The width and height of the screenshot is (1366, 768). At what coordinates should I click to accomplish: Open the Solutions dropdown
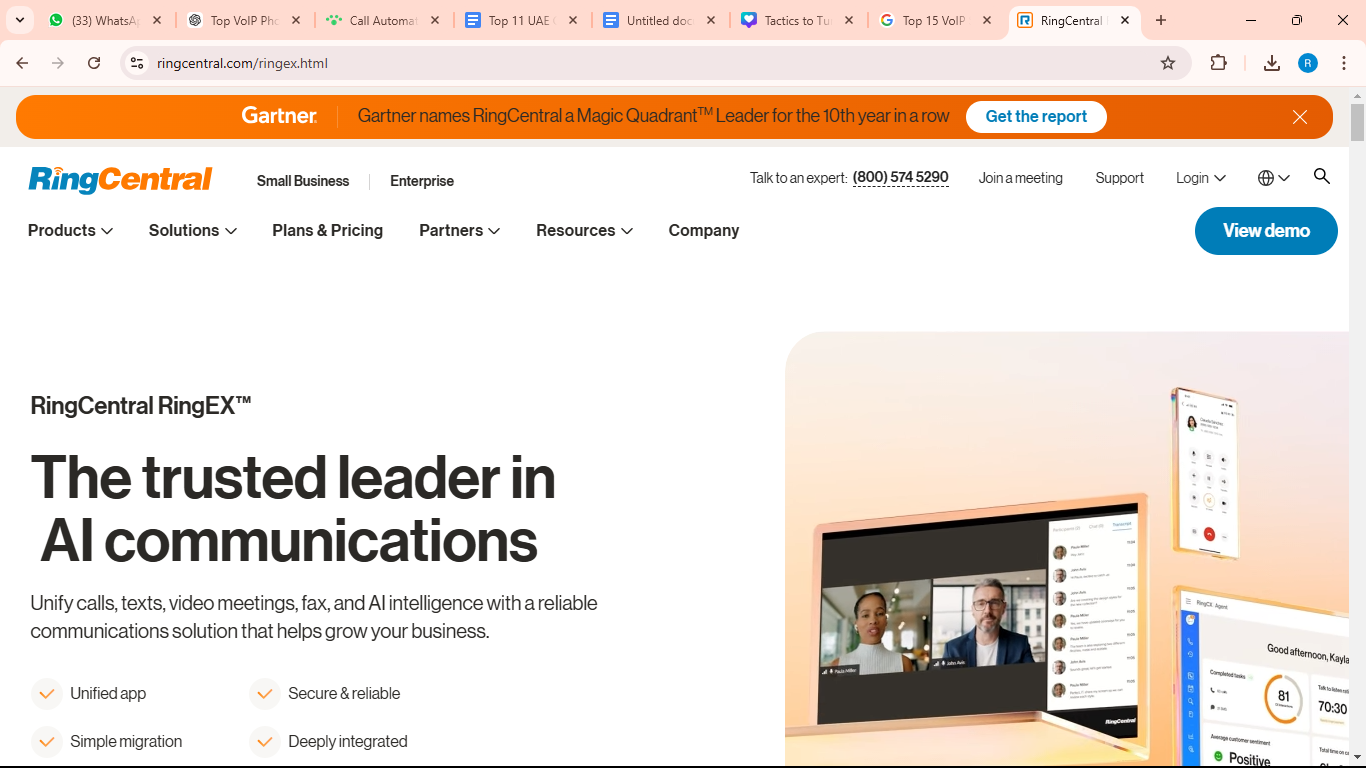coord(191,230)
